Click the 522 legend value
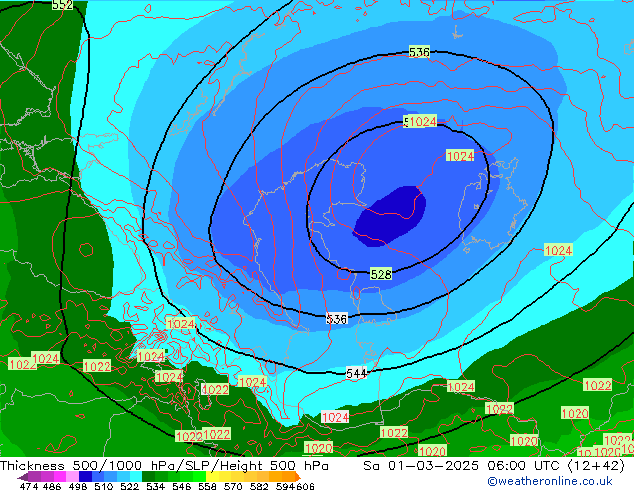Image resolution: width=634 pixels, height=490 pixels. click(129, 486)
